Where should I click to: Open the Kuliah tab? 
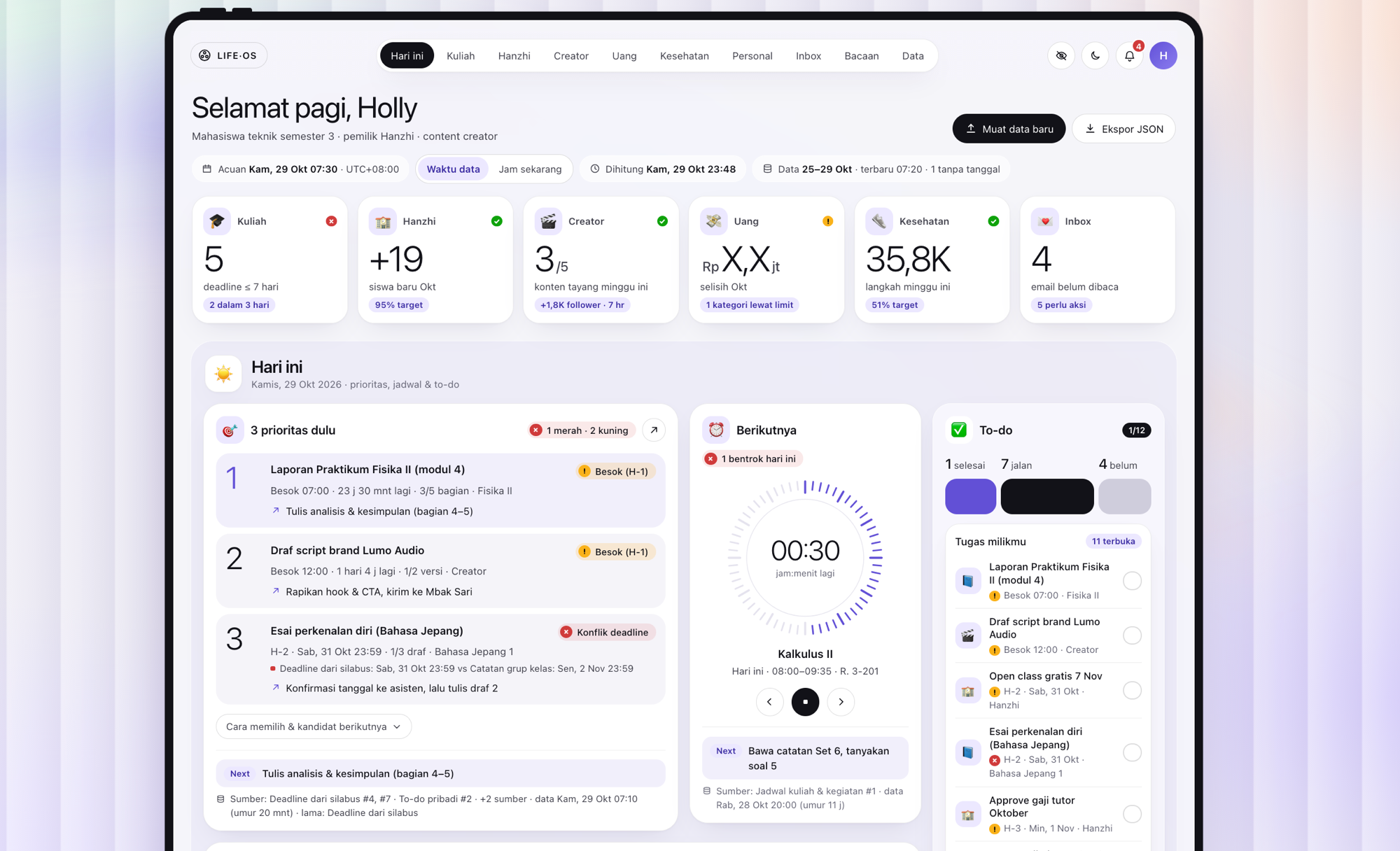pyautogui.click(x=461, y=56)
